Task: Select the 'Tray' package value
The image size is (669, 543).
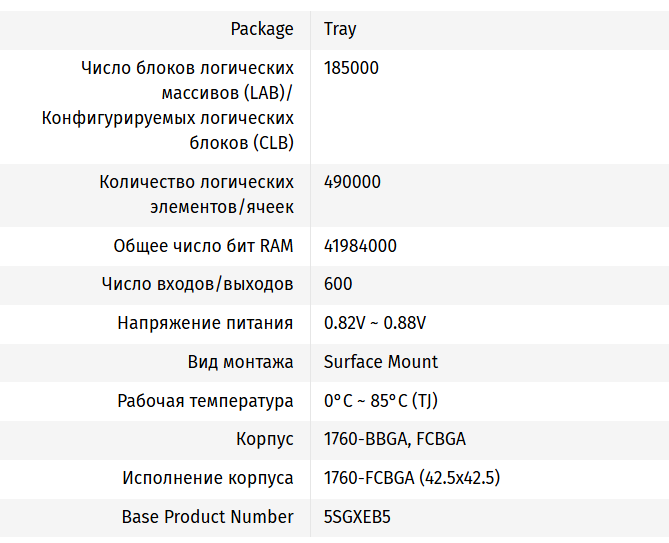Action: click(340, 29)
